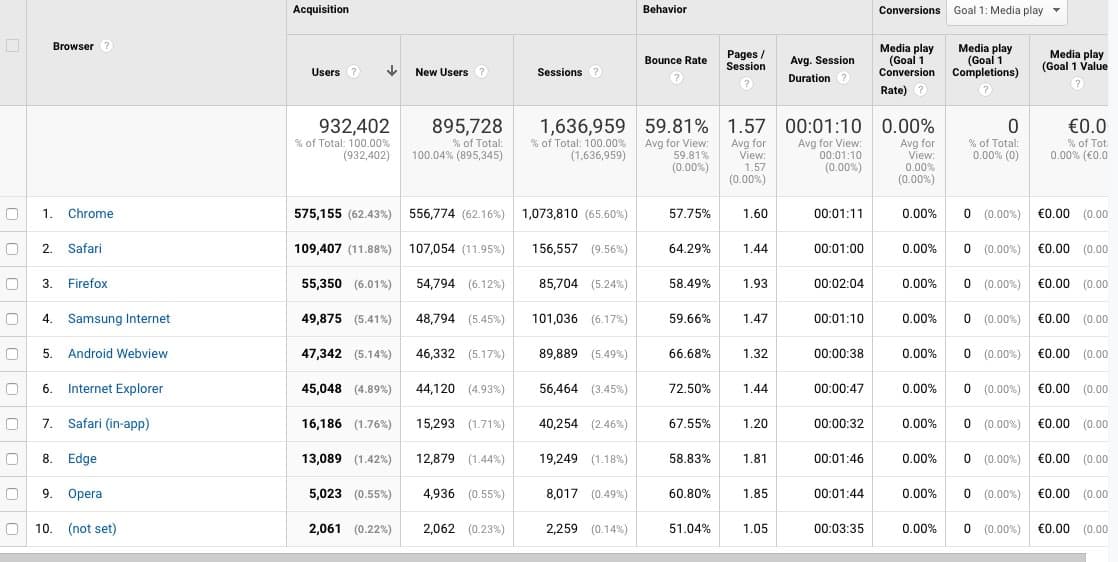Screen dimensions: 1118x562
Task: Open the Safari browser link
Action: tap(84, 248)
